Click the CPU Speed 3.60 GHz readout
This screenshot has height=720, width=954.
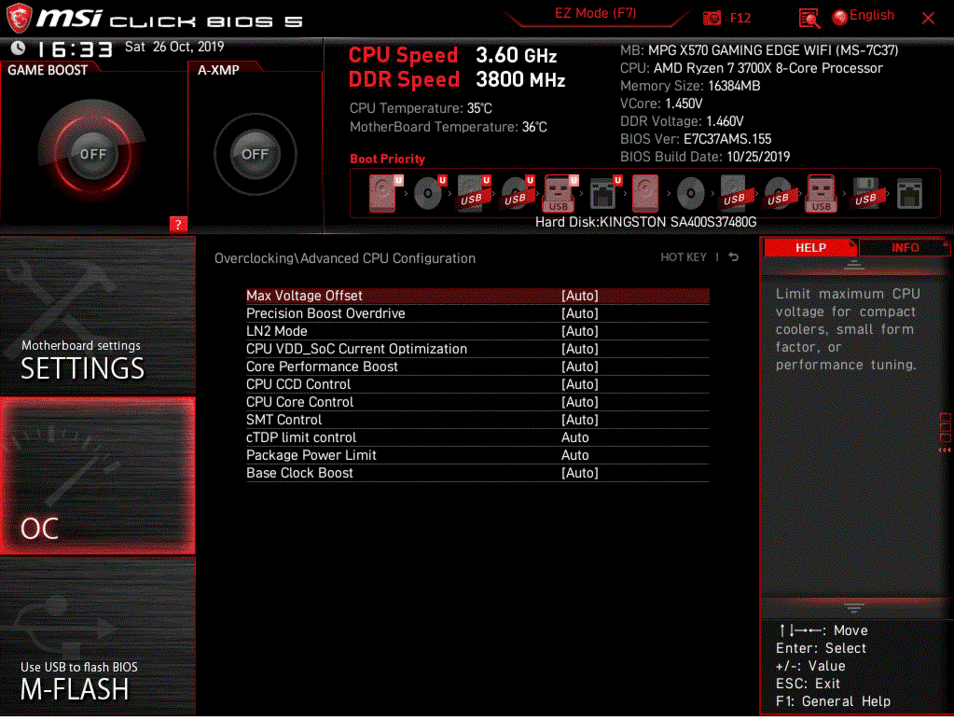[452, 55]
